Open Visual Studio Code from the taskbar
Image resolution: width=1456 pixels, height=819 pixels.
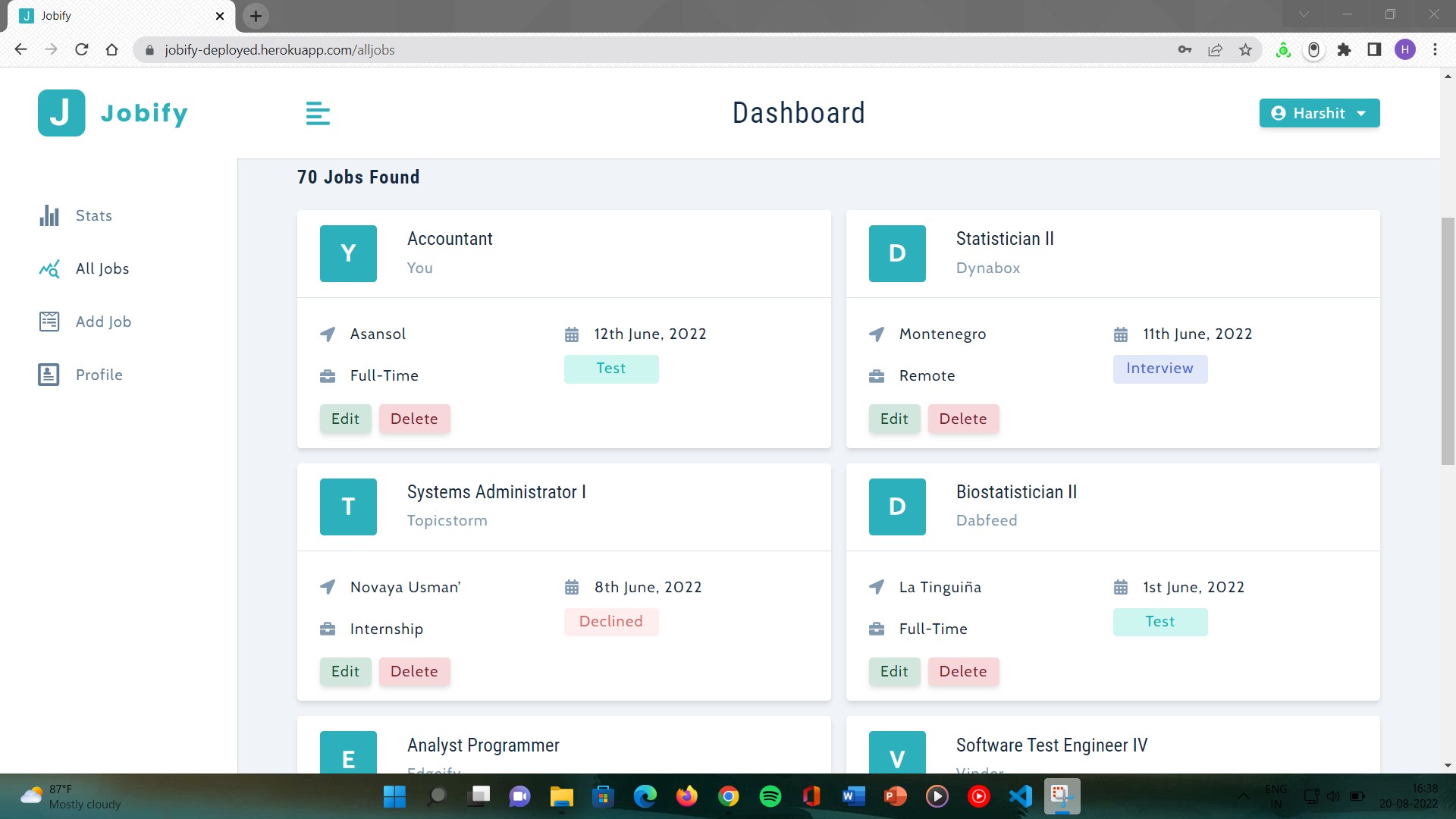point(1021,796)
